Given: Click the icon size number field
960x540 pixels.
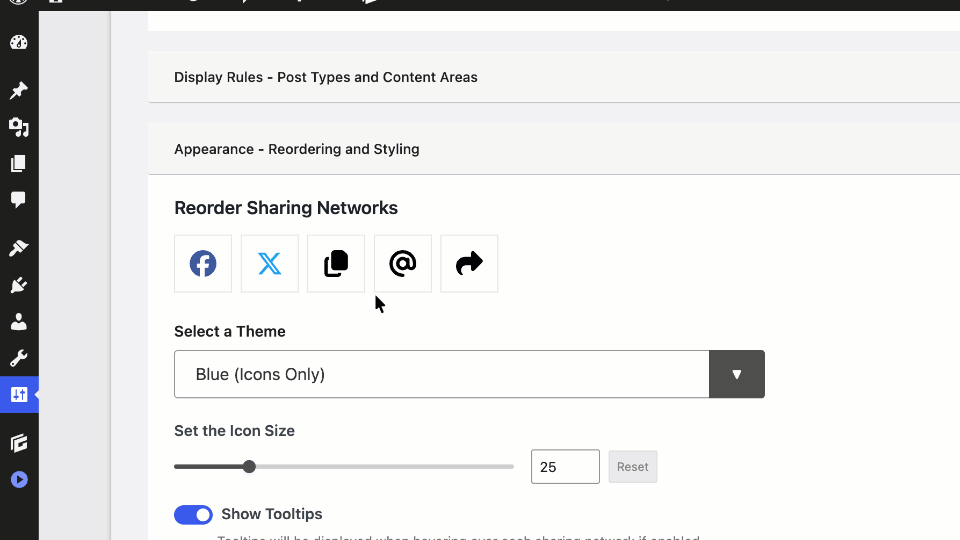Looking at the screenshot, I should [565, 467].
